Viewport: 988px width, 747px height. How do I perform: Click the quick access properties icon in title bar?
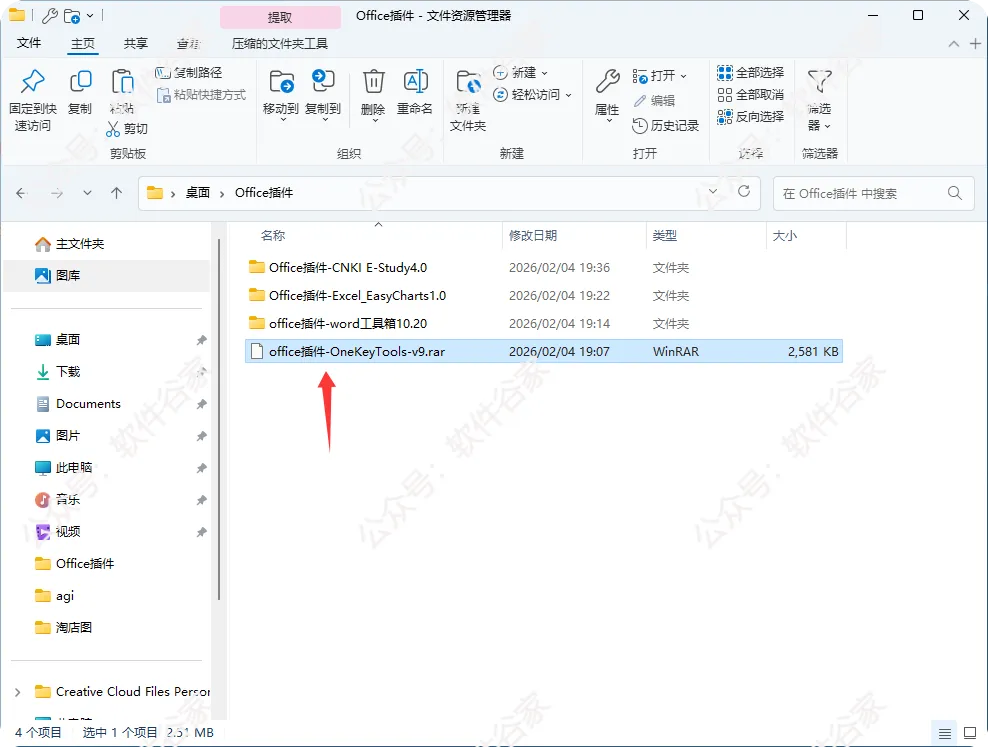coord(50,15)
